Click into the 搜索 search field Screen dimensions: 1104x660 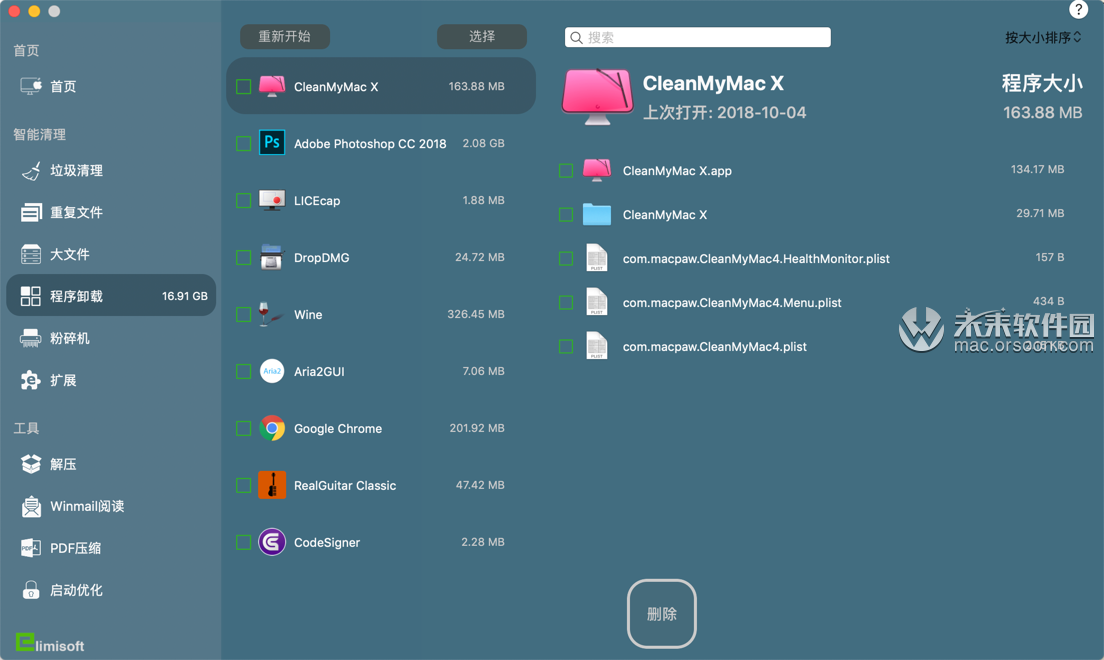[x=698, y=37]
